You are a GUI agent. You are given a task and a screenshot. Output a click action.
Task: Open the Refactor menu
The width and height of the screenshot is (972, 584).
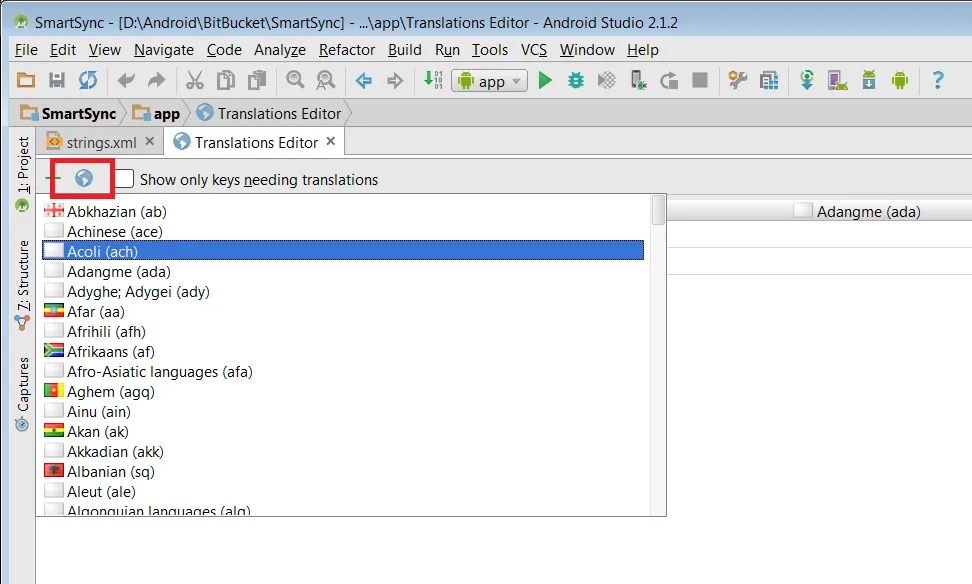coord(347,50)
